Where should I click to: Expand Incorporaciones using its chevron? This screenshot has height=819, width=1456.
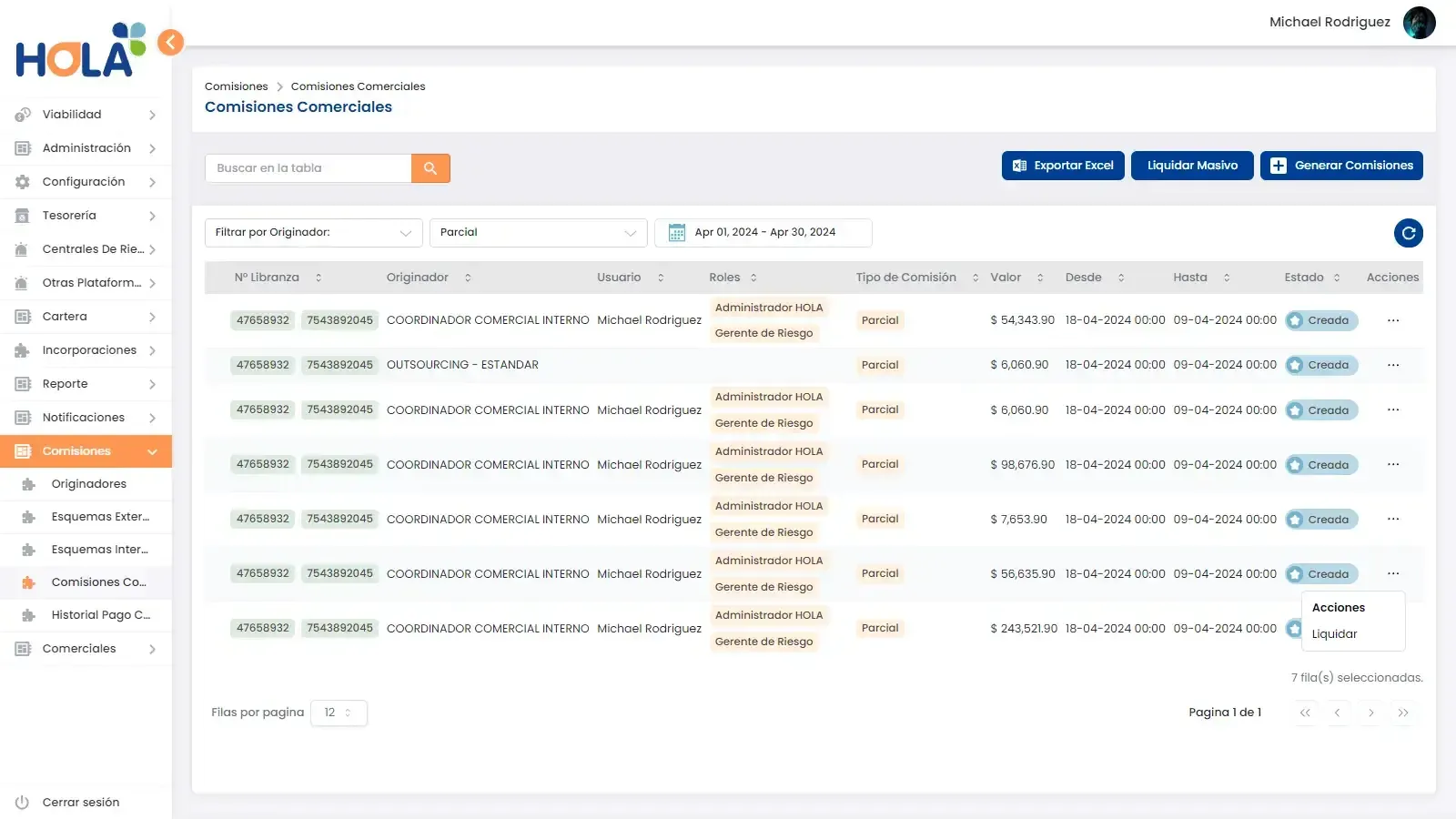pos(152,350)
